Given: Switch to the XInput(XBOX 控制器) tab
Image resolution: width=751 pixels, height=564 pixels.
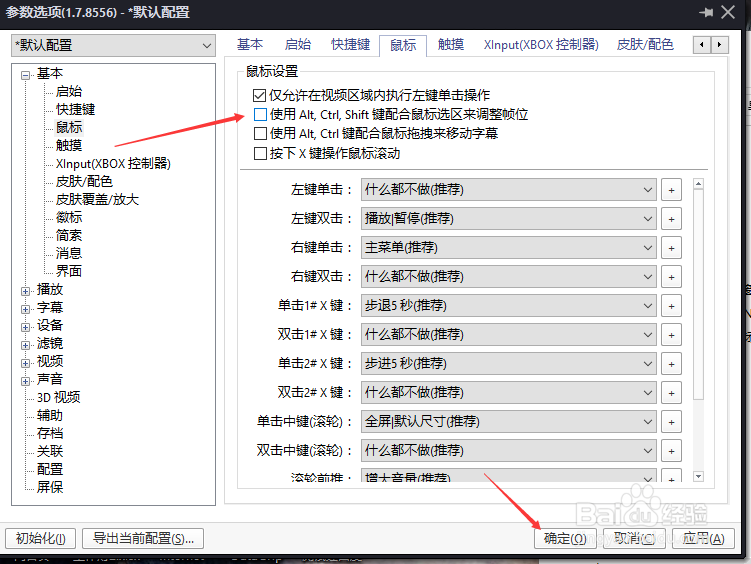Looking at the screenshot, I should coord(541,45).
